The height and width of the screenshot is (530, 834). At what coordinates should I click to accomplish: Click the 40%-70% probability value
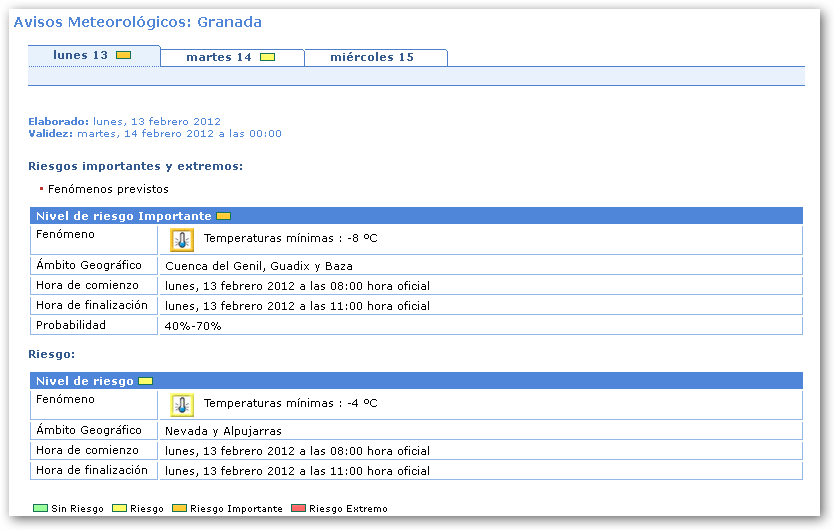(193, 326)
